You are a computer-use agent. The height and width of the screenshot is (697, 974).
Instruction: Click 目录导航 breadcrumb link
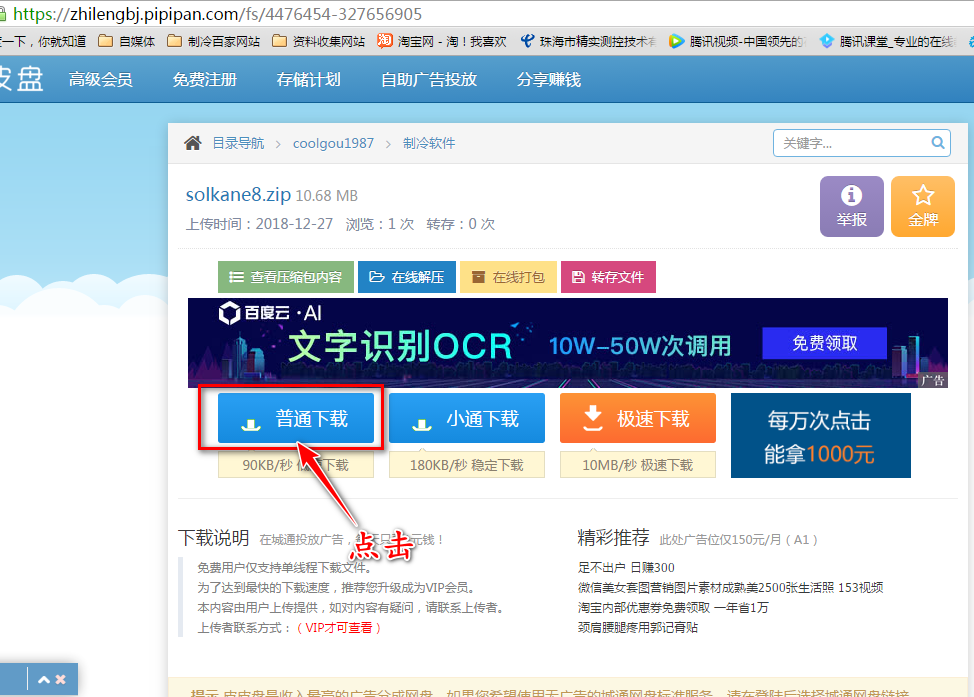(x=239, y=144)
